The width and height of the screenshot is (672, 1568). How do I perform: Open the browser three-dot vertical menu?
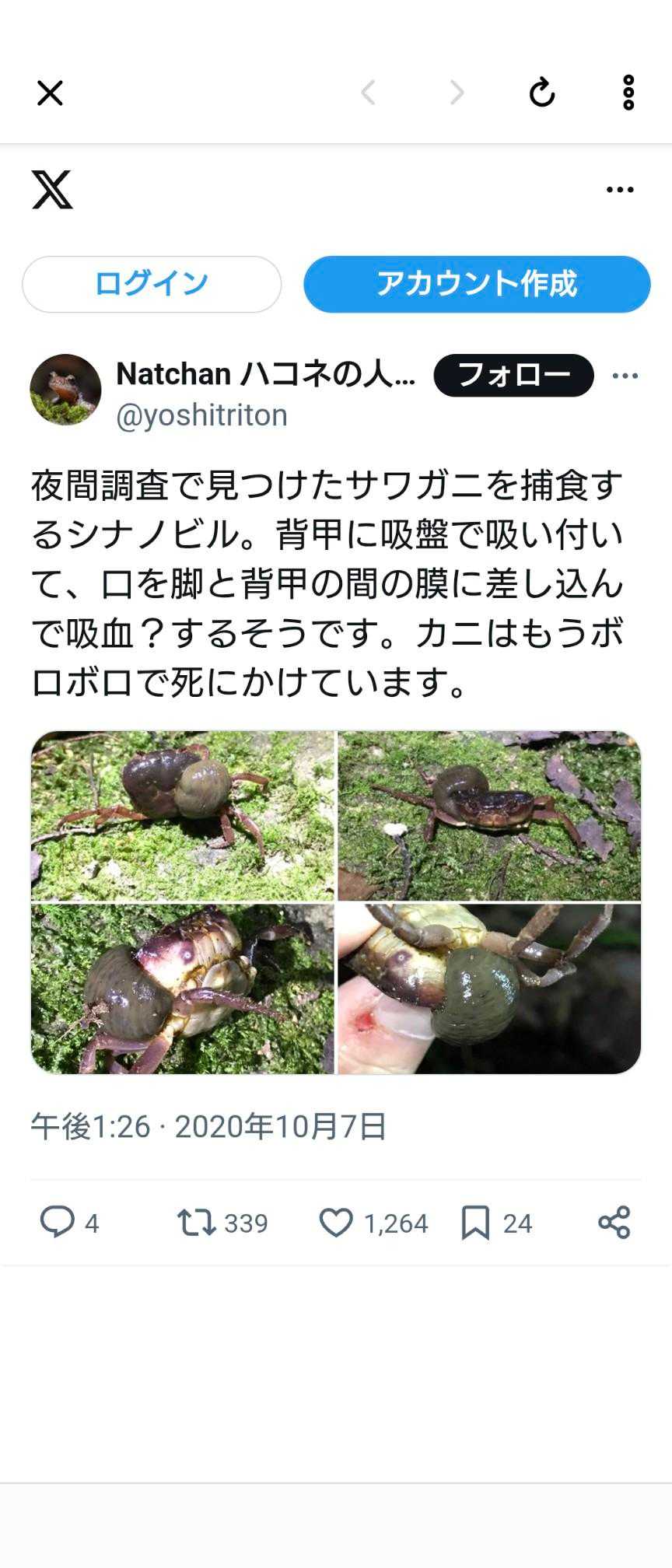click(628, 93)
